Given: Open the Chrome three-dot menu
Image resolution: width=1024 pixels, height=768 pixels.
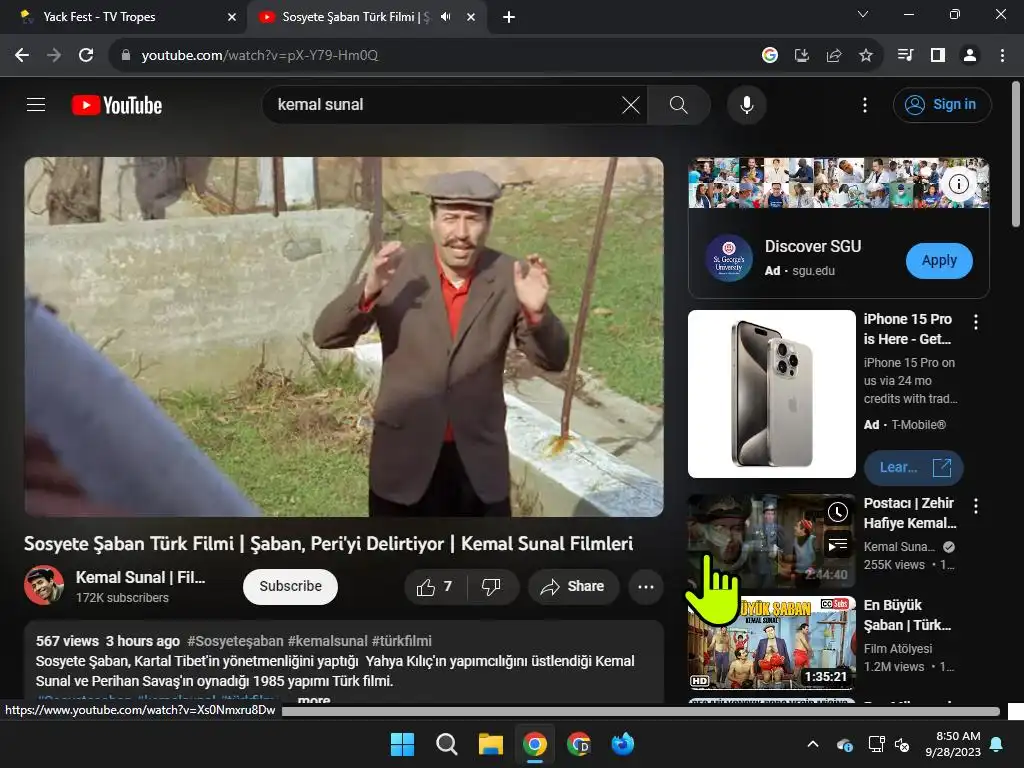Looking at the screenshot, I should [1002, 56].
